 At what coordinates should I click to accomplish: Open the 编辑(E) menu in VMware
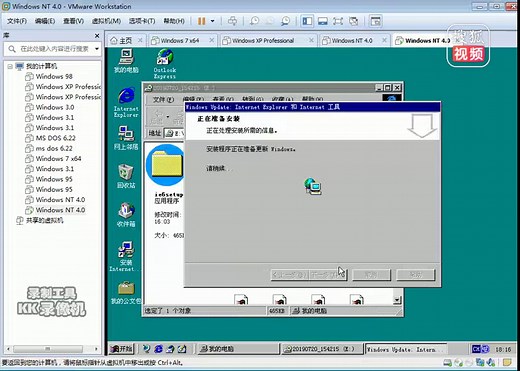[45, 21]
